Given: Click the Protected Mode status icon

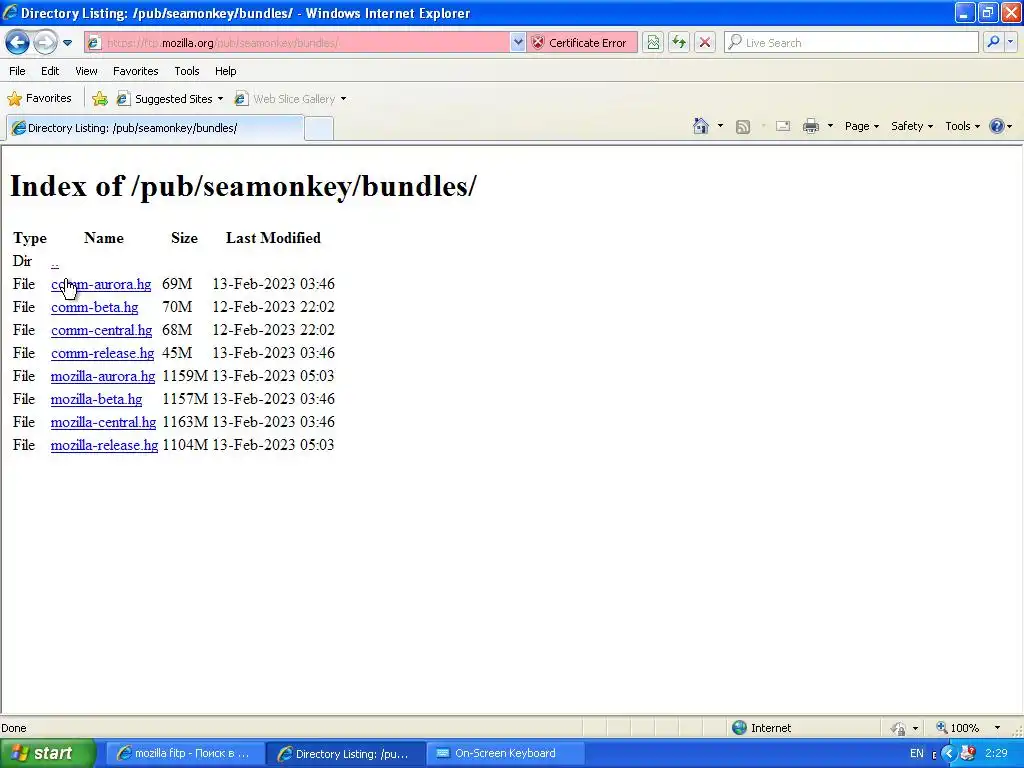Looking at the screenshot, I should pyautogui.click(x=899, y=728).
